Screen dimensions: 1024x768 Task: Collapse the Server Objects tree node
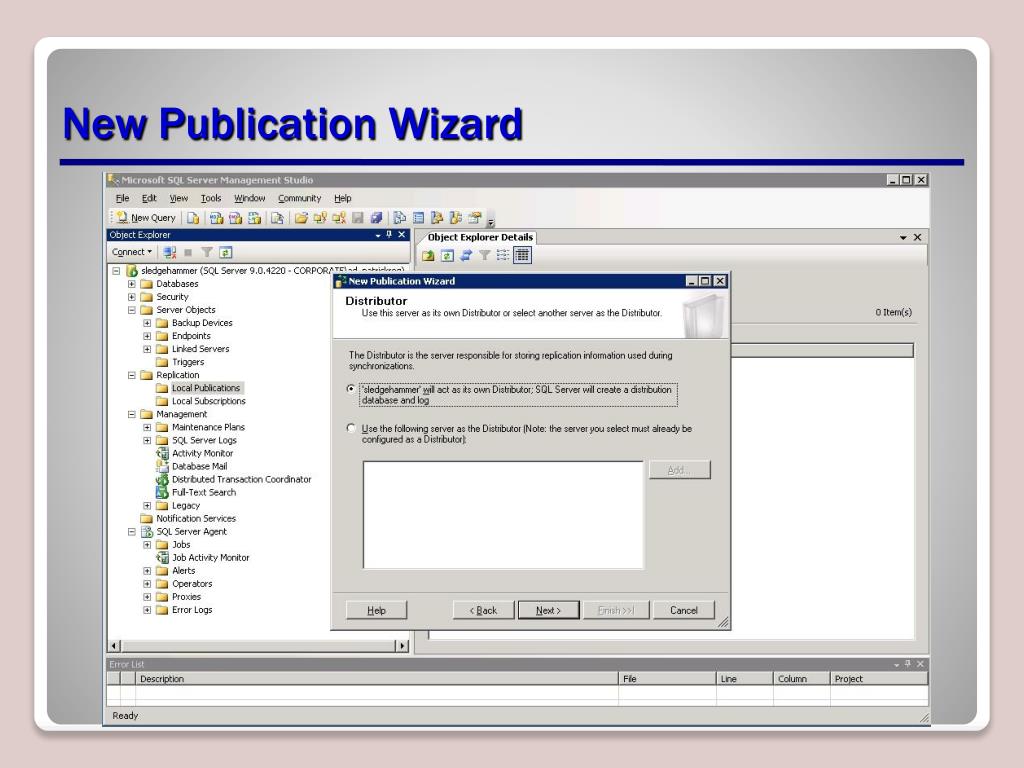click(132, 310)
